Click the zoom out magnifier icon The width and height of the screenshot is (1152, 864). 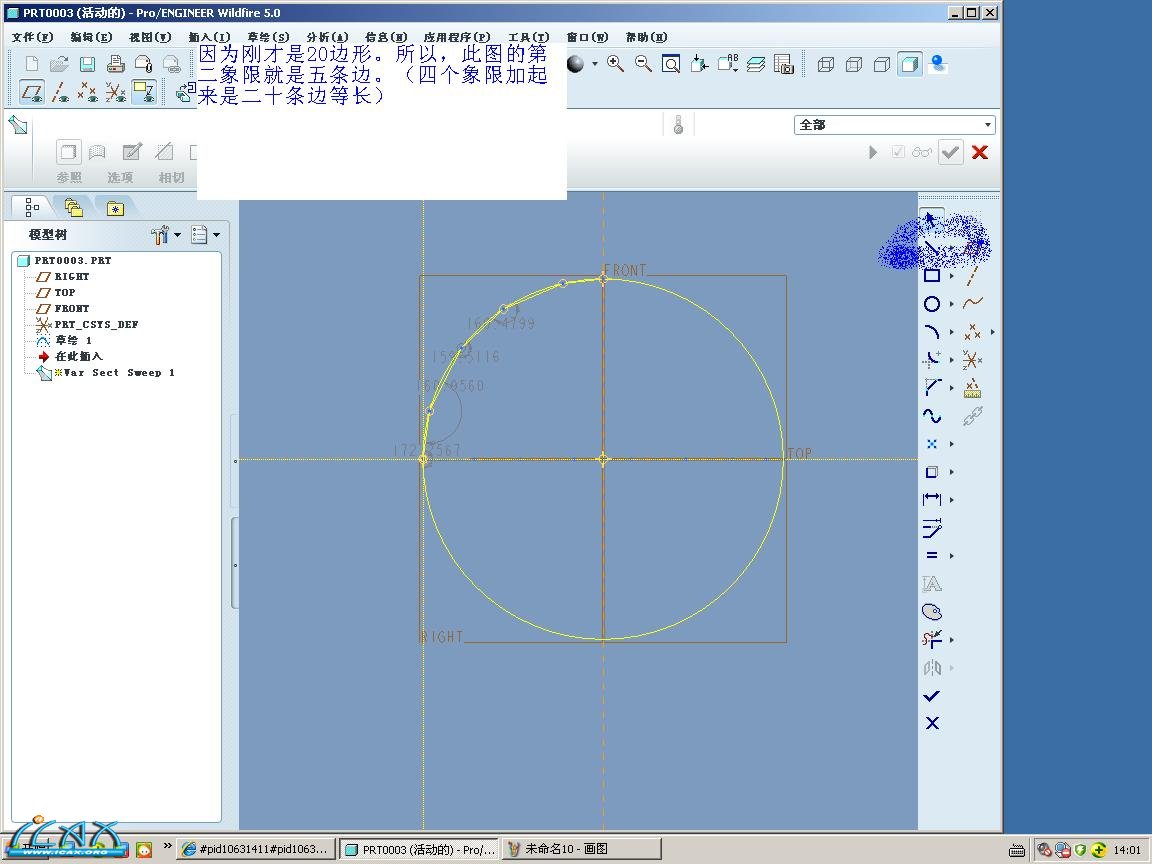(643, 64)
